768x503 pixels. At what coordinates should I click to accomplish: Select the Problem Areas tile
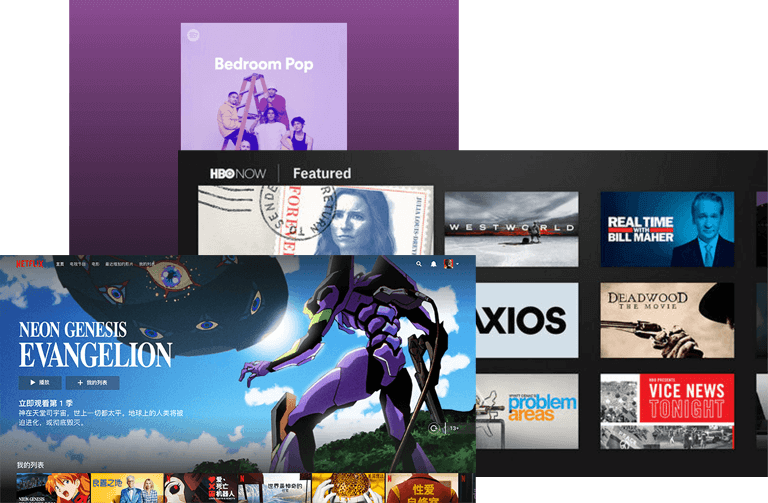(x=526, y=411)
